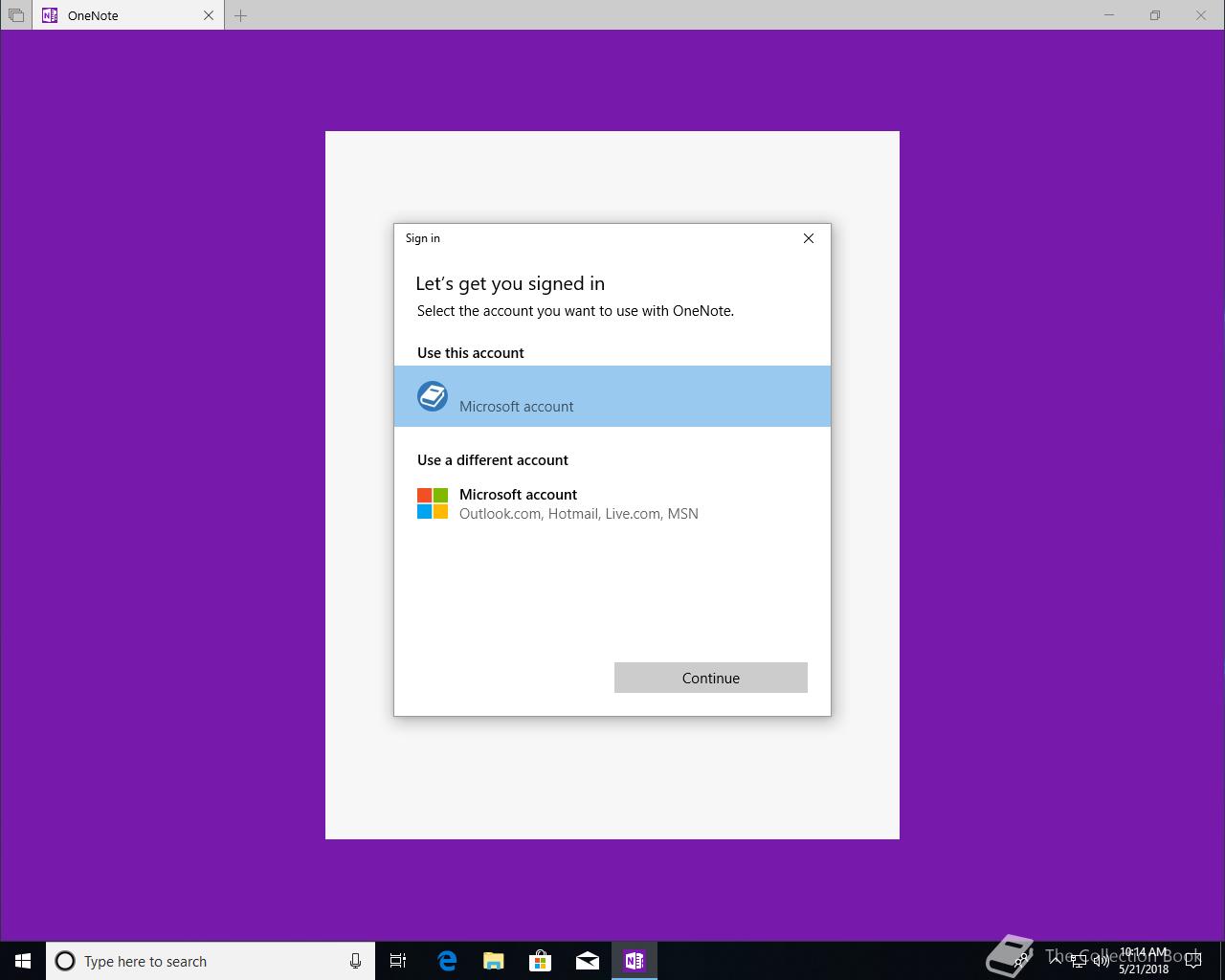Viewport: 1225px width, 980px height.
Task: Select the OneNote window tab
Action: pos(128,15)
